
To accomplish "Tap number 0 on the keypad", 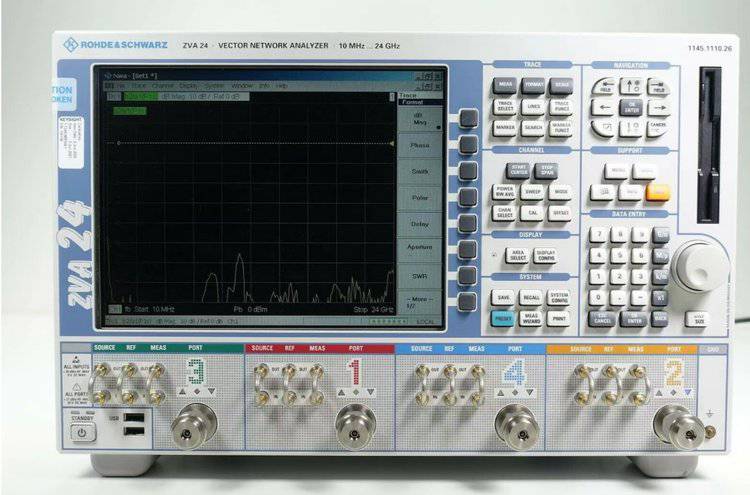I will pos(598,297).
